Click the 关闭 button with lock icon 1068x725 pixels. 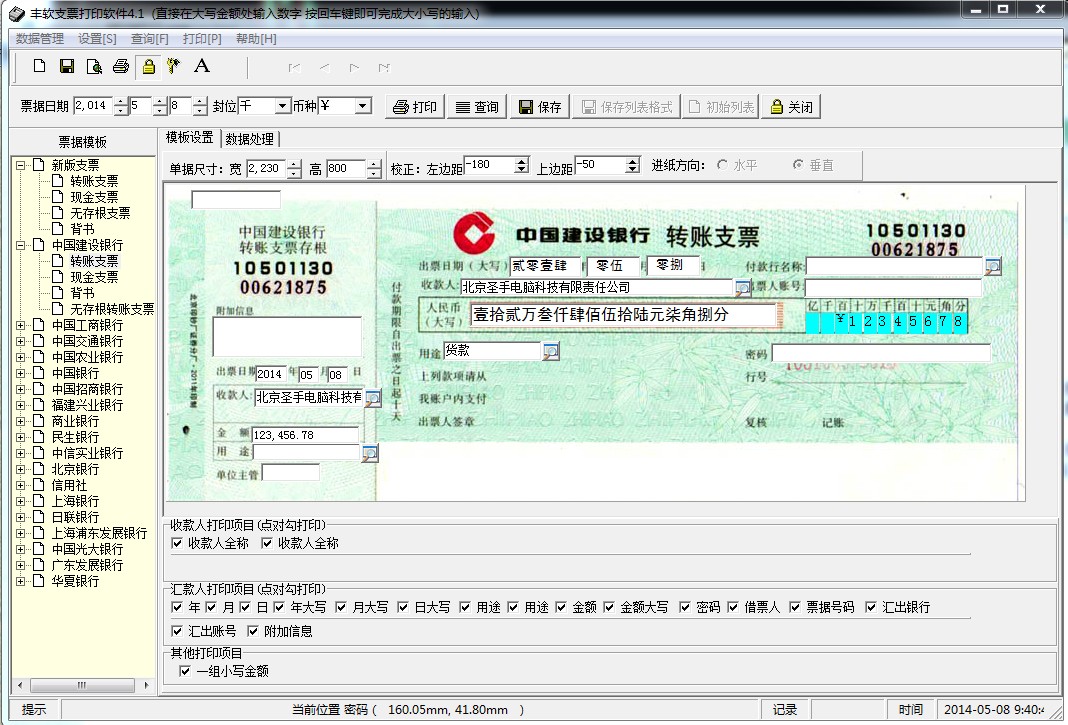click(x=791, y=107)
